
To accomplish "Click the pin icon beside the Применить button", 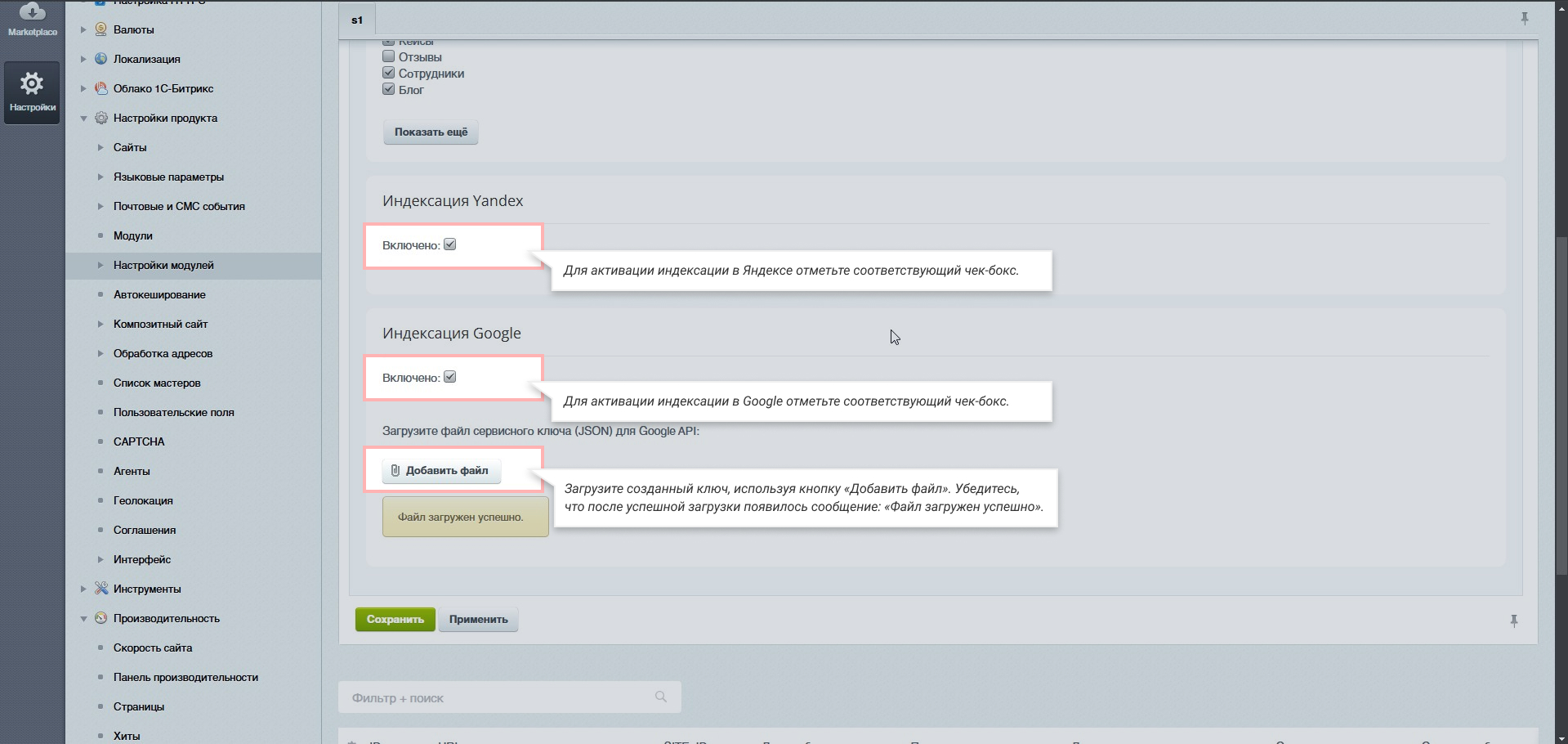I will [x=1514, y=621].
